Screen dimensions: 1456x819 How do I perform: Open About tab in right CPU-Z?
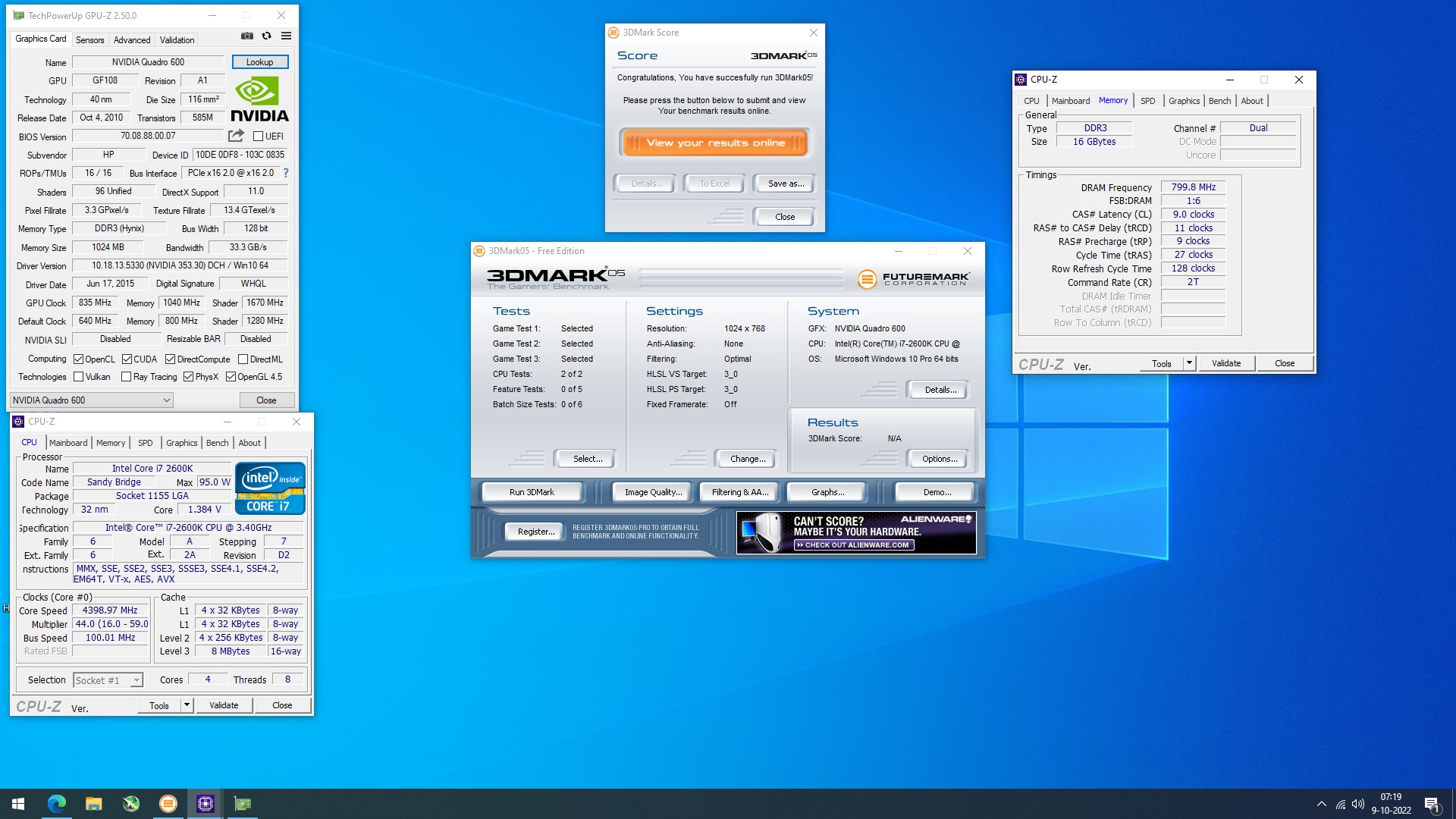(x=1252, y=101)
